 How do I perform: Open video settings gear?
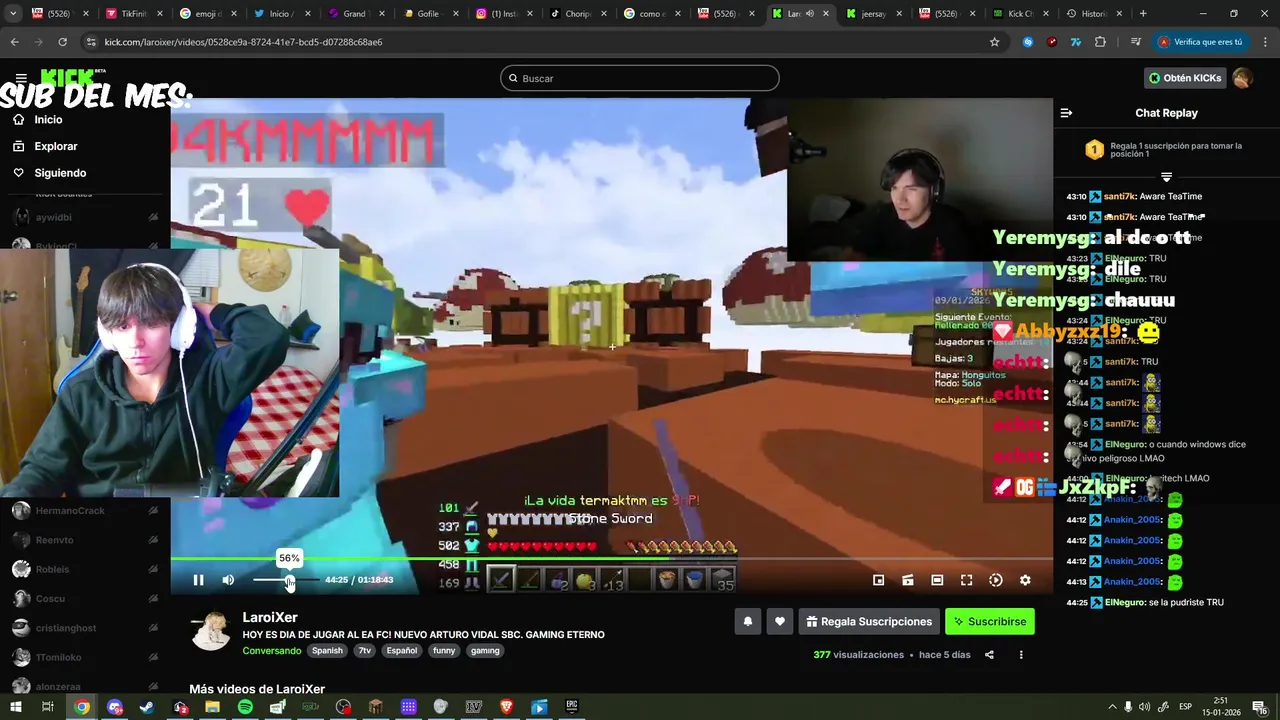(x=1025, y=580)
